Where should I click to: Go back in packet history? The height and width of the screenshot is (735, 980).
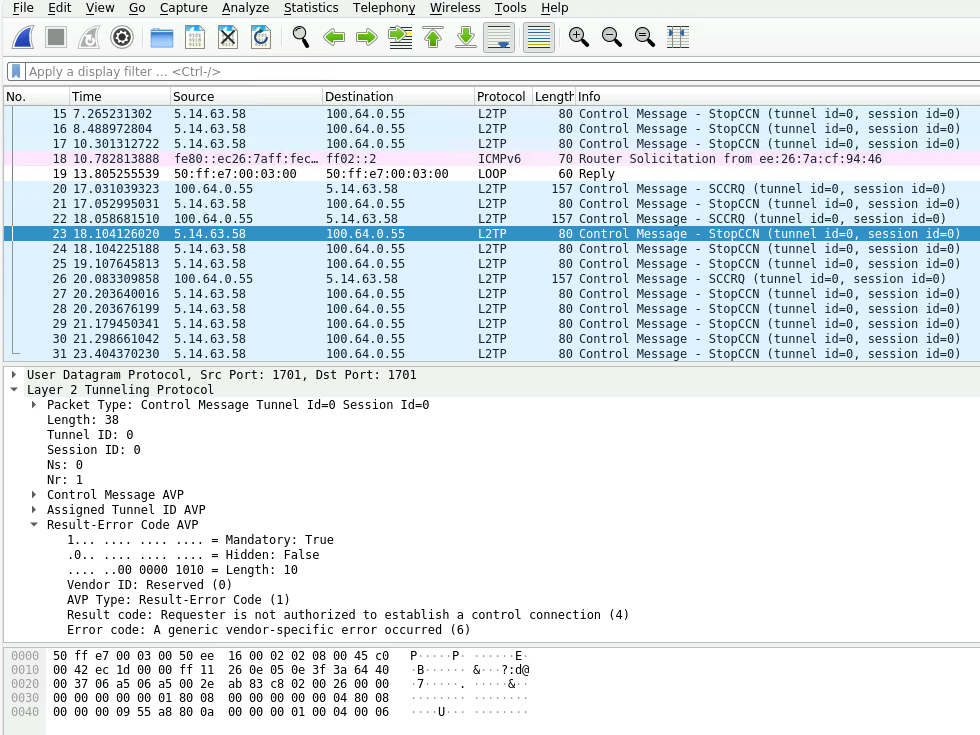[334, 38]
